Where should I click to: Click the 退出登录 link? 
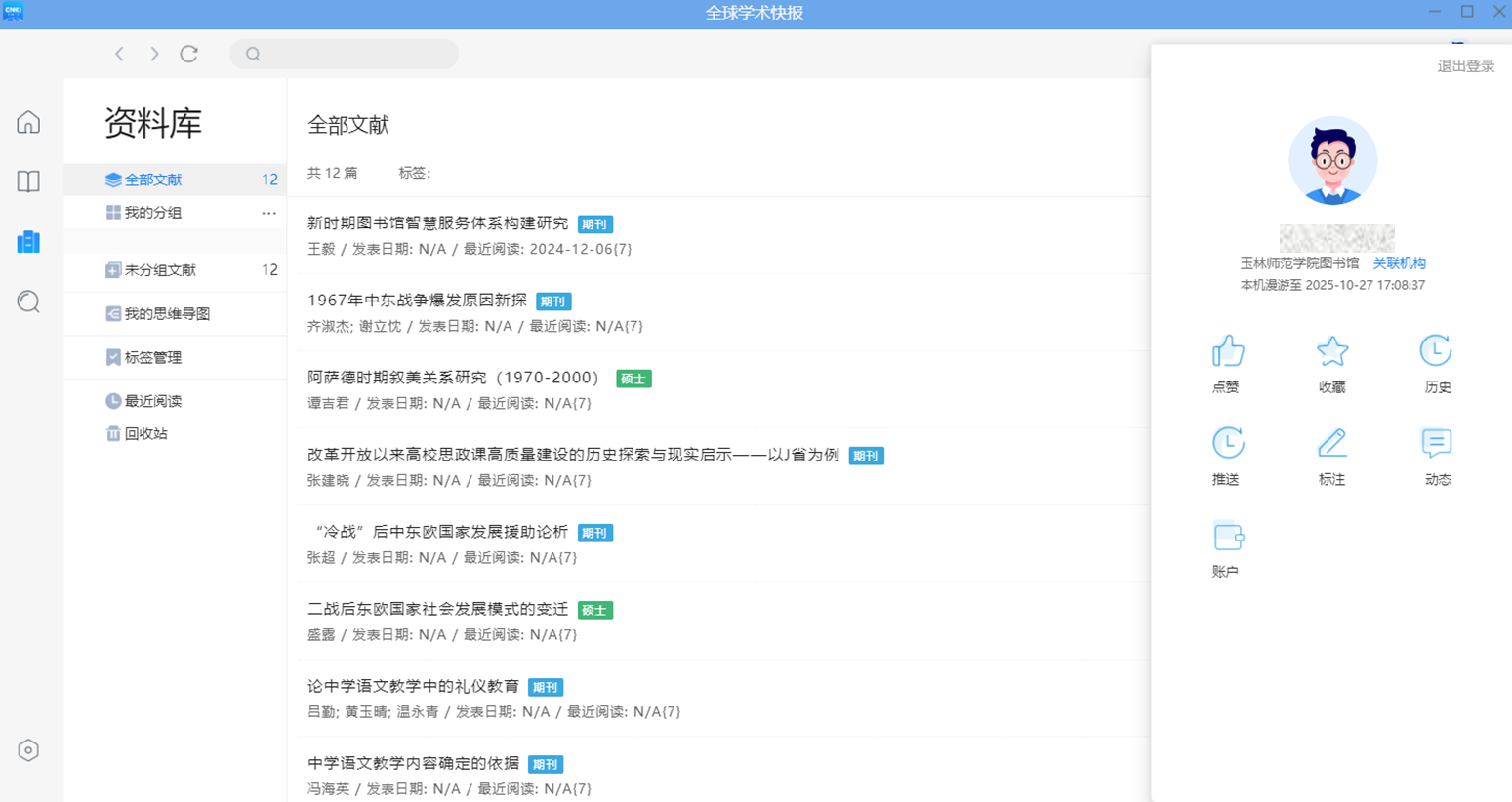1466,66
